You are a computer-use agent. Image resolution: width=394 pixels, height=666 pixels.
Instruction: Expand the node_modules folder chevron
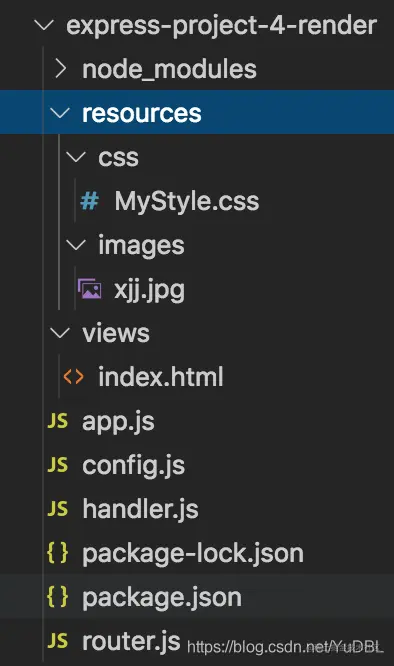(x=61, y=69)
